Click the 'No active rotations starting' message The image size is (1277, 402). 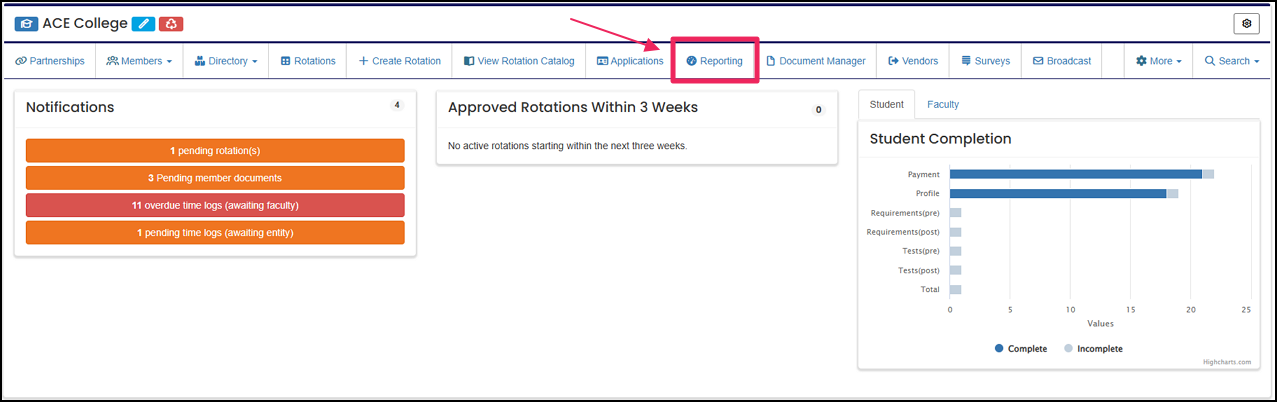(x=568, y=146)
